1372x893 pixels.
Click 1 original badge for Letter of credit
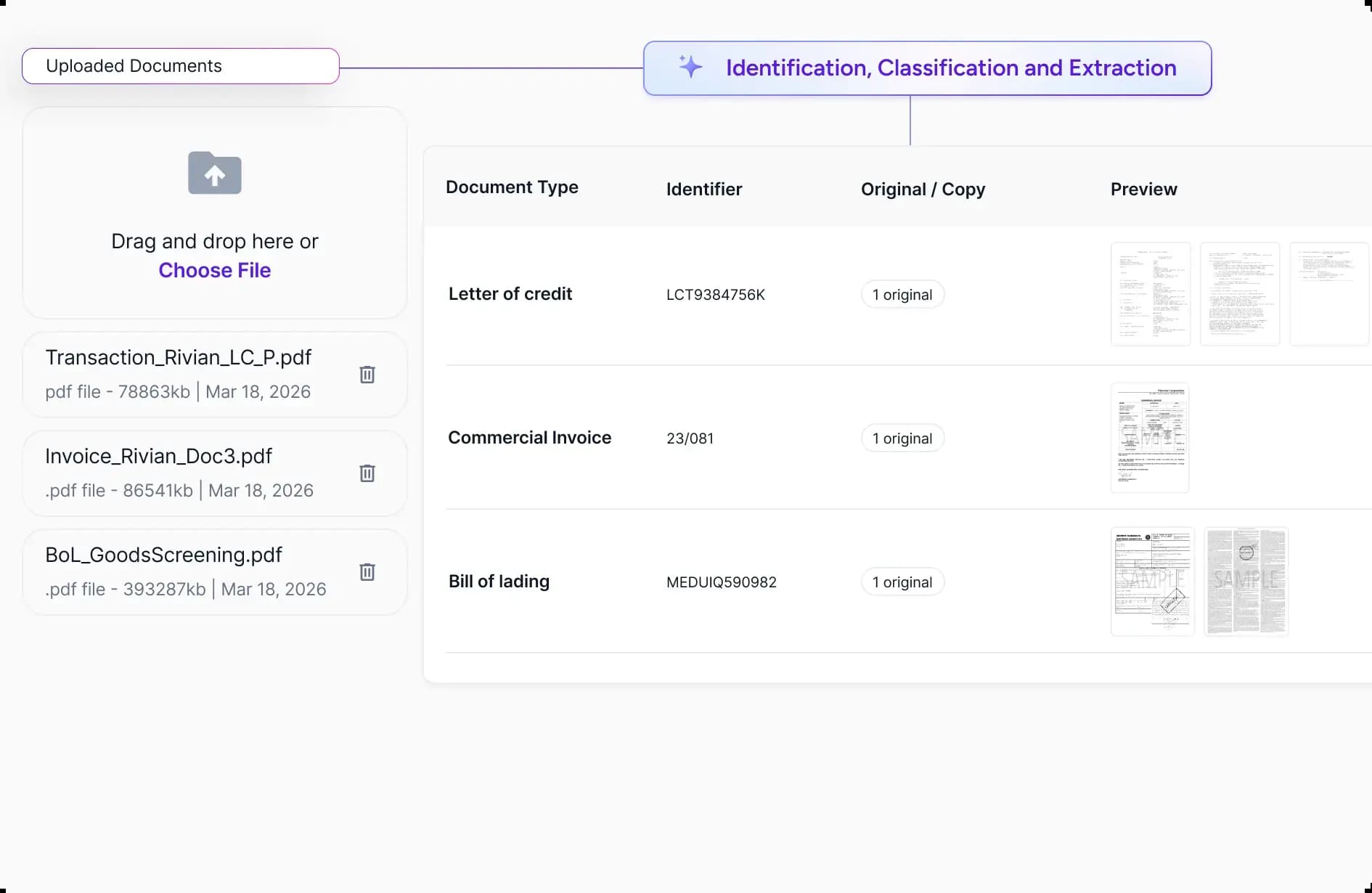point(902,295)
